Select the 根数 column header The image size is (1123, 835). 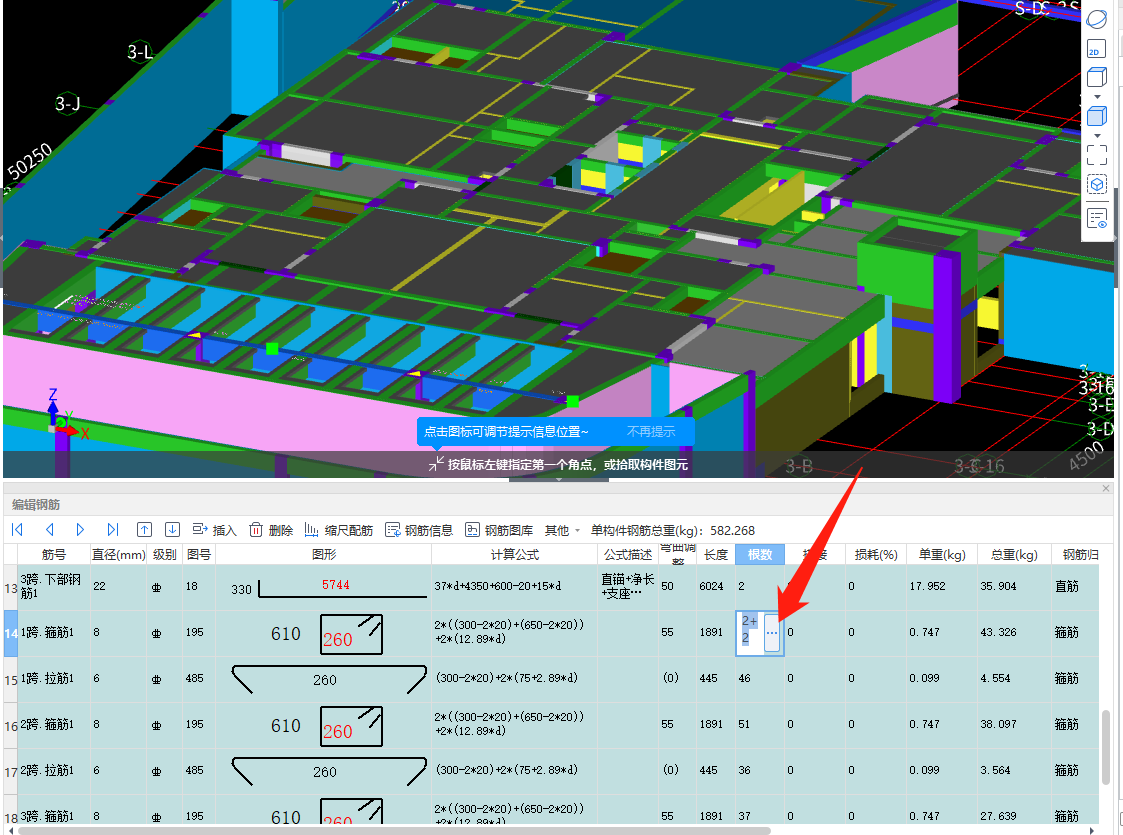pyautogui.click(x=760, y=554)
